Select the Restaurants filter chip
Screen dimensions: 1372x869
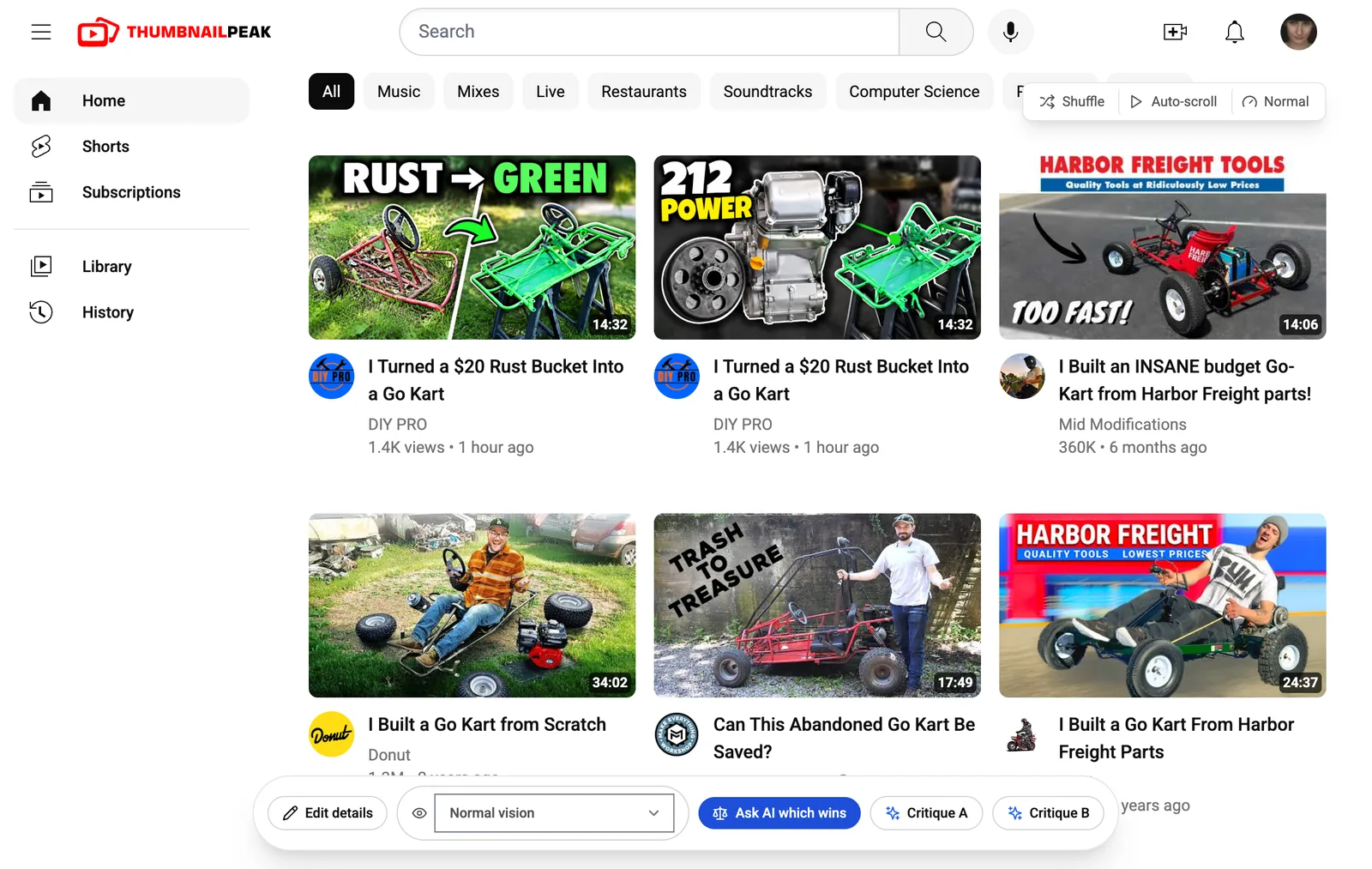pos(644,92)
